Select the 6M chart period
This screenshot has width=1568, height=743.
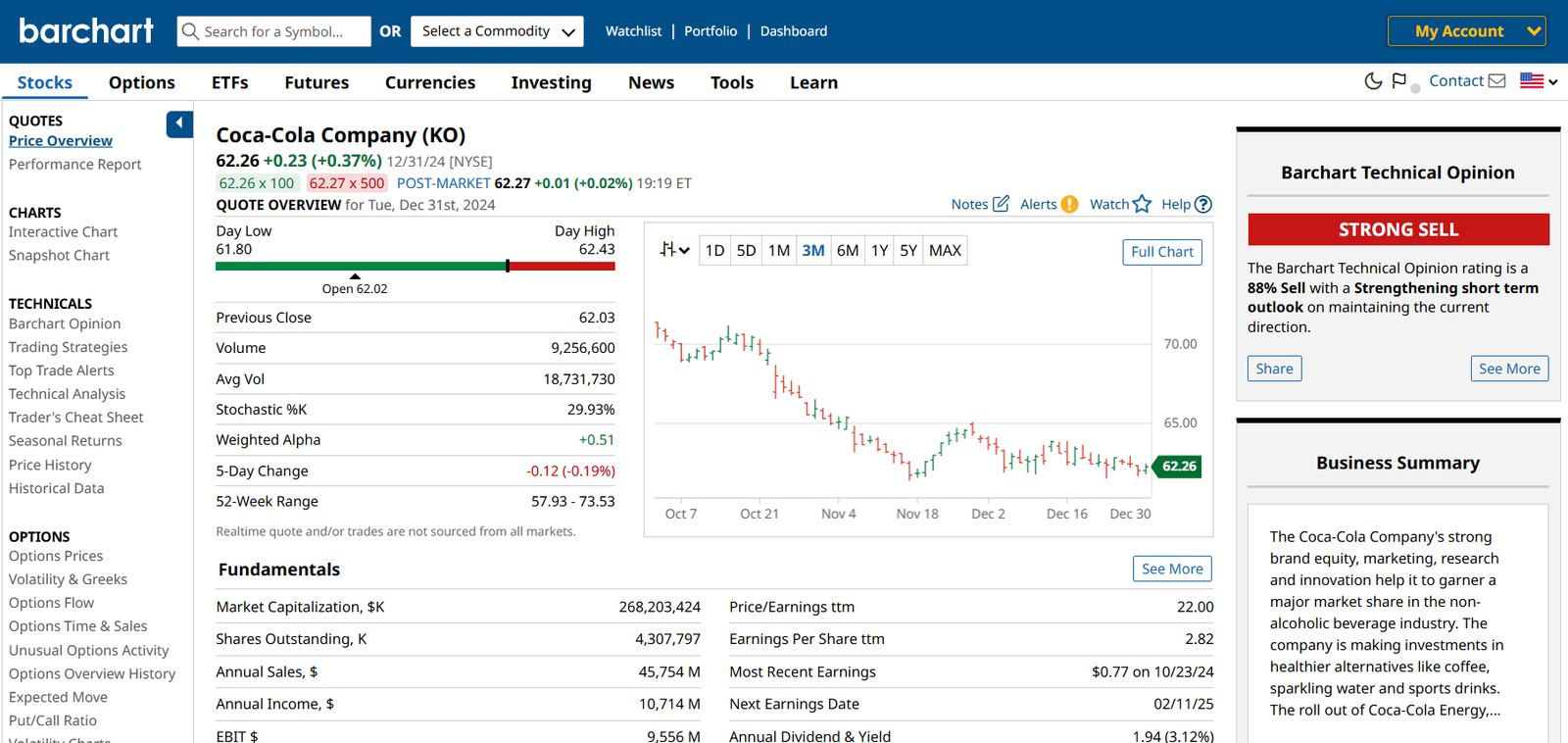(x=848, y=251)
